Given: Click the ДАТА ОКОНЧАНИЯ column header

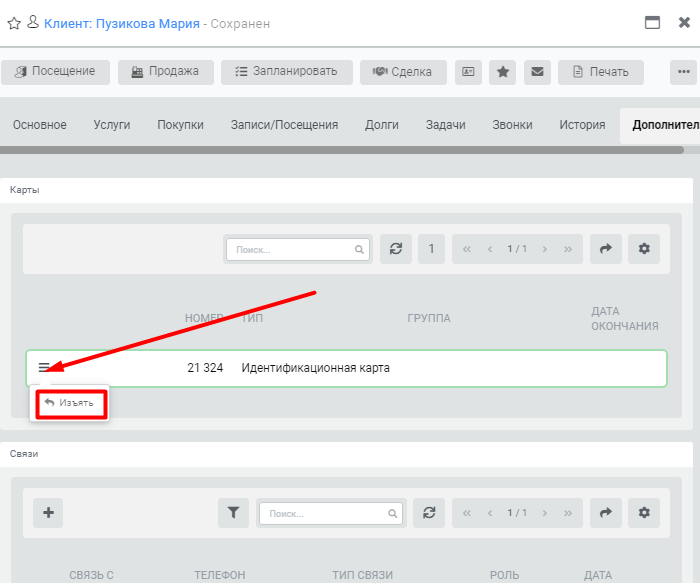Looking at the screenshot, I should pos(625,318).
